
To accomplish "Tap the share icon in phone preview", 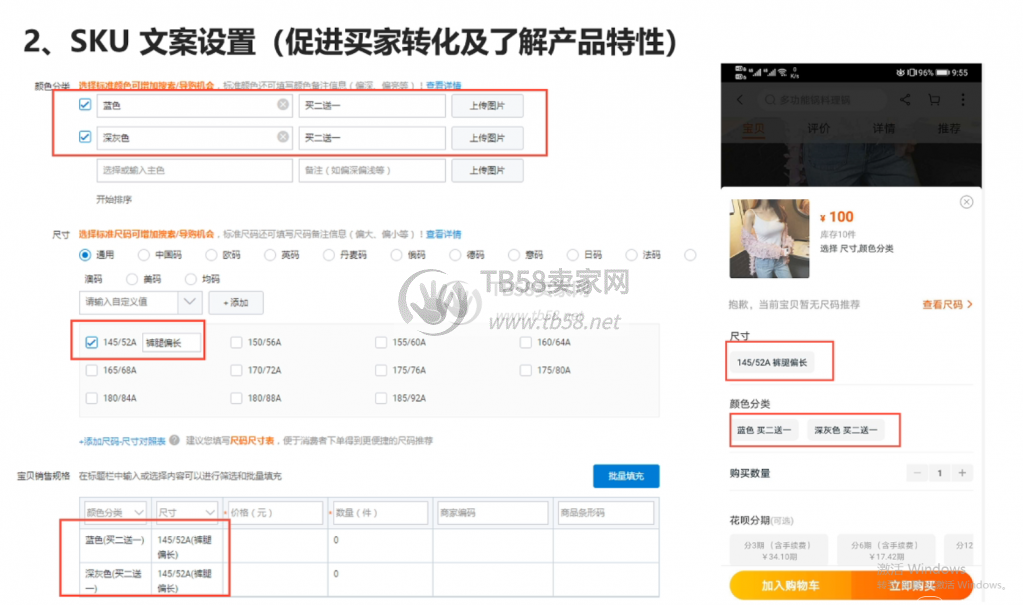I will pos(905,100).
